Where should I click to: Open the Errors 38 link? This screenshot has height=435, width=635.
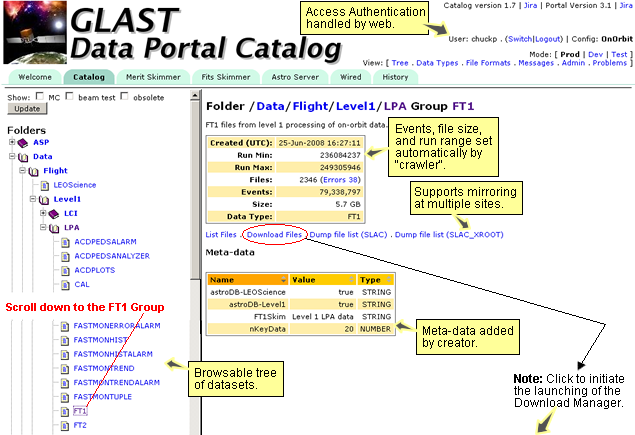pos(340,180)
